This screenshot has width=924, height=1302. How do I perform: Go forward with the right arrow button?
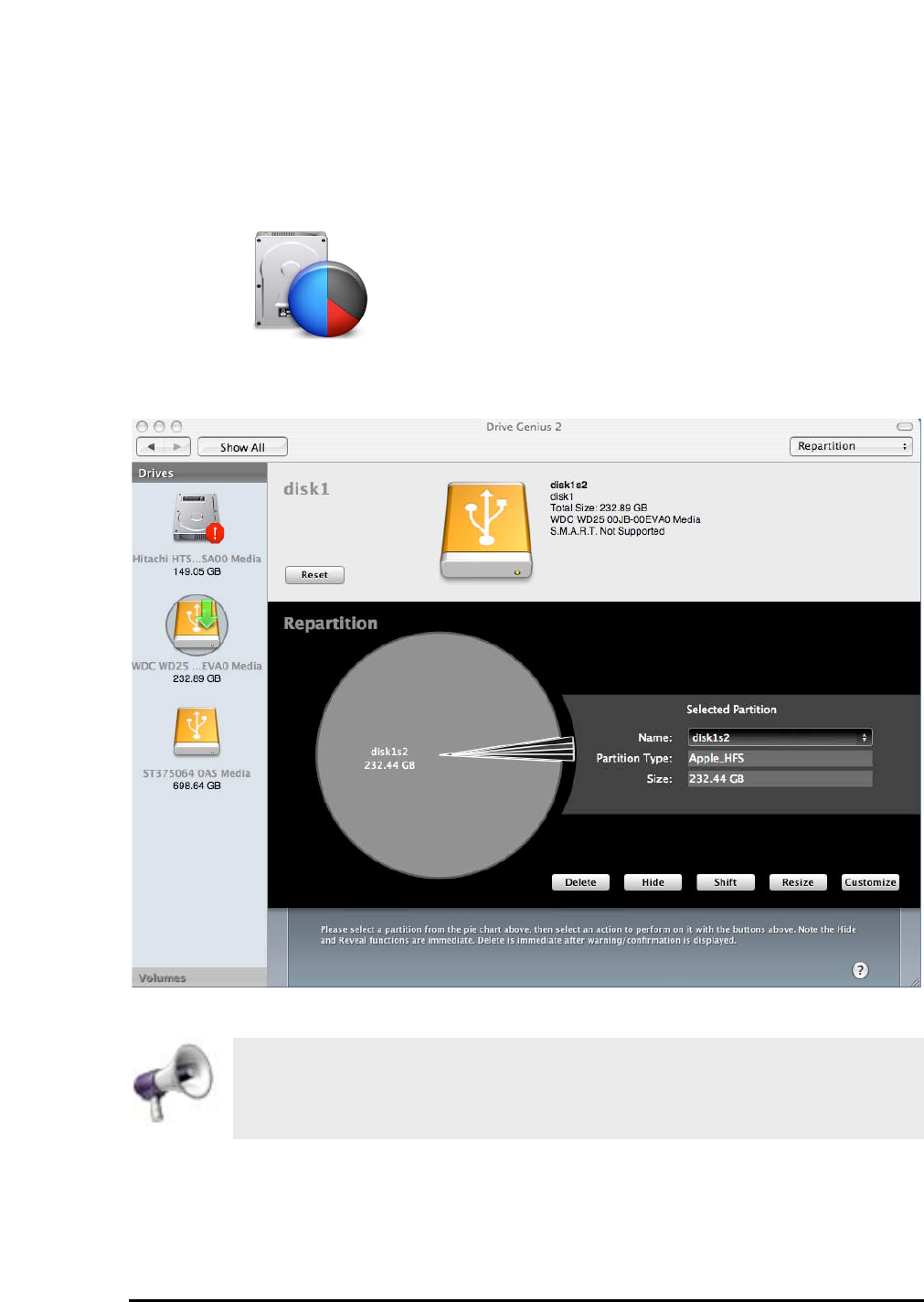pos(177,447)
